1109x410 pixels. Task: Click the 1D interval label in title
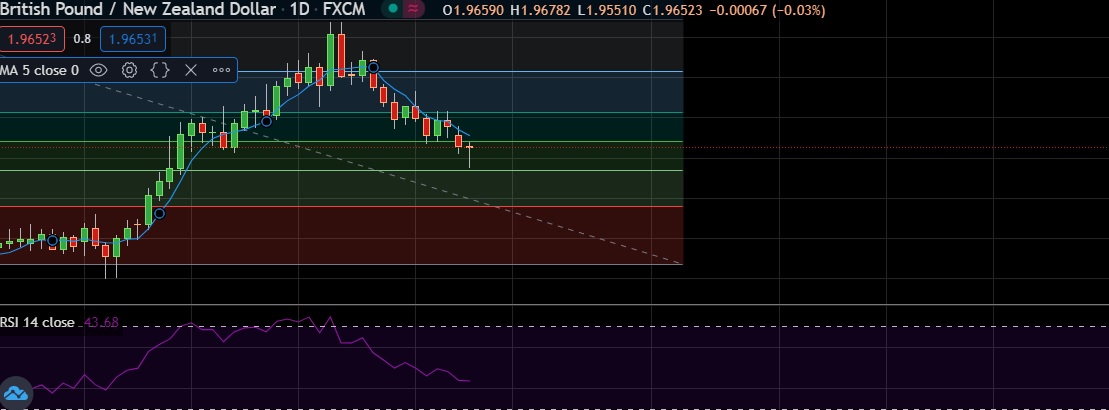click(300, 9)
